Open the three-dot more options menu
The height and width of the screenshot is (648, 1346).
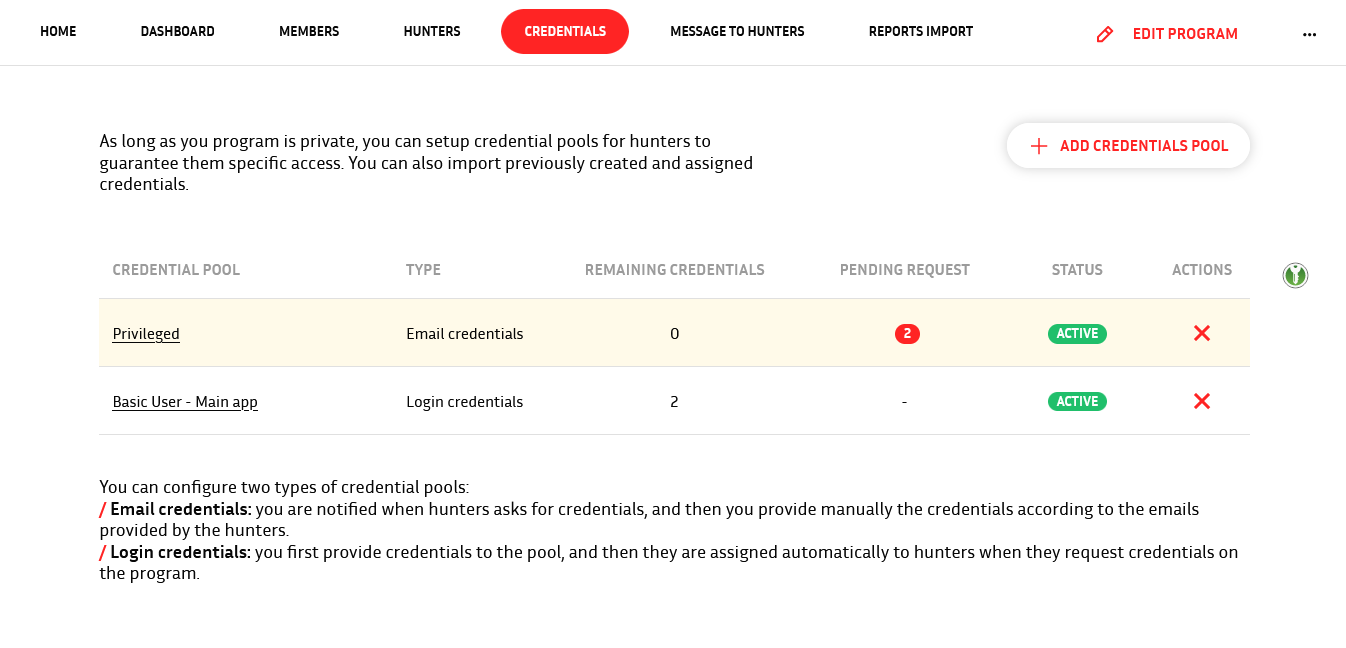coord(1309,34)
